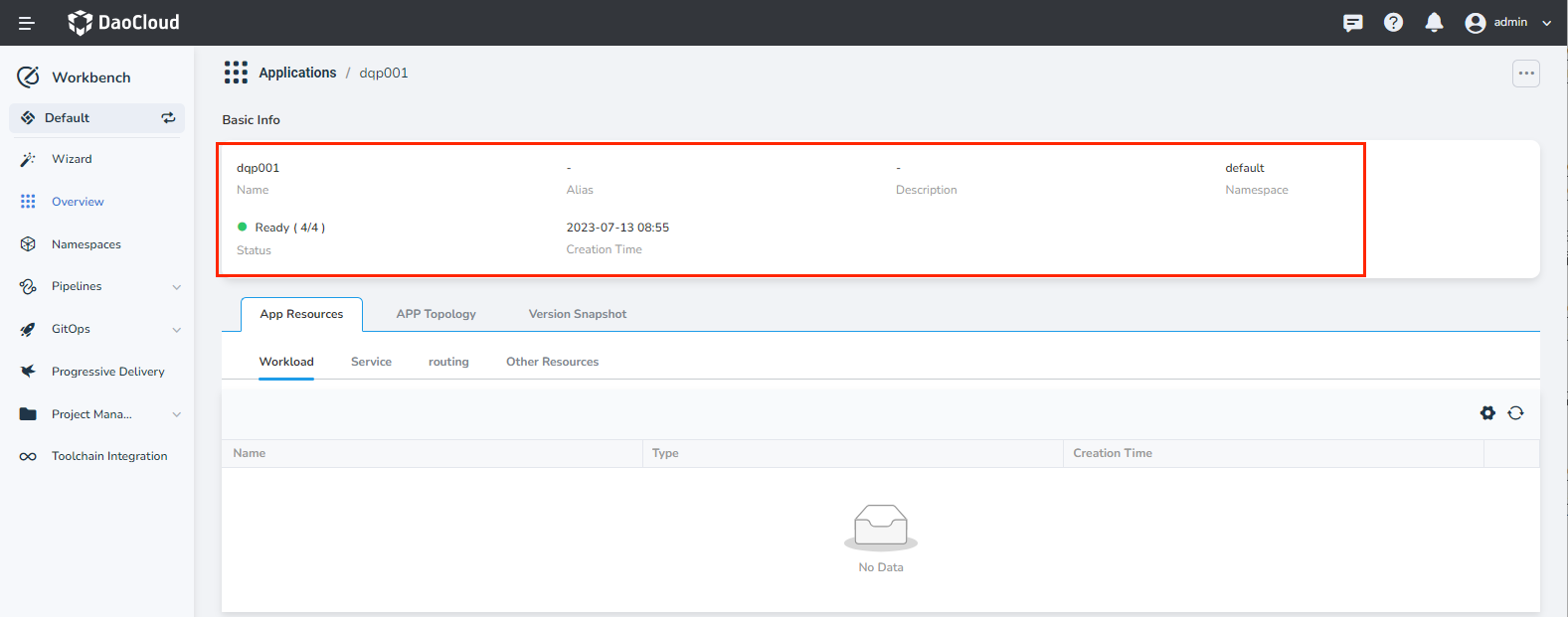Select the Service sub-tab
Image resolution: width=1568 pixels, height=617 pixels.
point(371,362)
